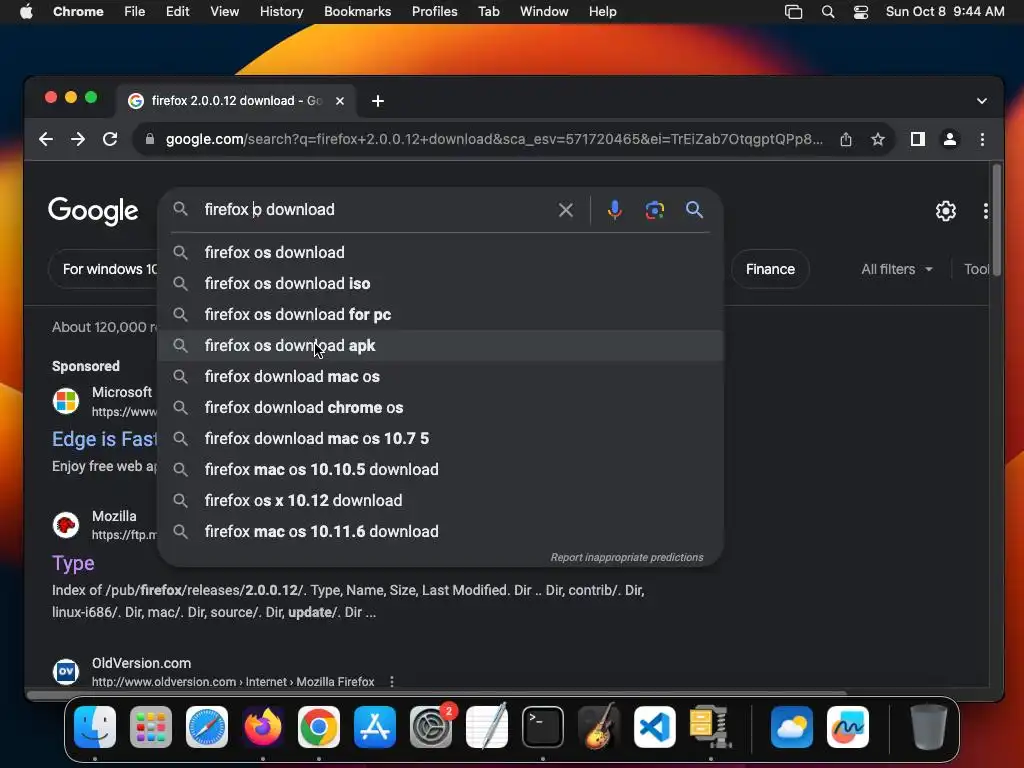Viewport: 1024px width, 768px height.
Task: Reload the current page
Action: point(110,139)
